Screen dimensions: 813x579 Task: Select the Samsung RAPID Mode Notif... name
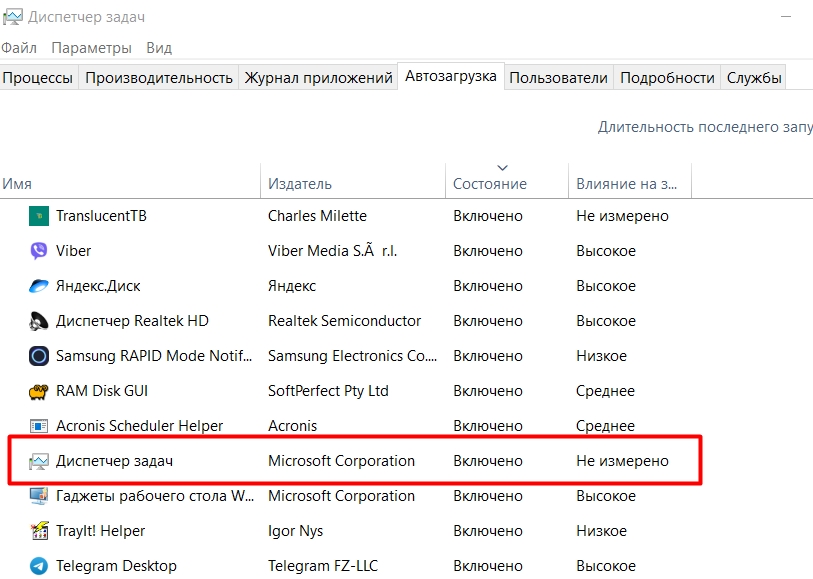click(x=154, y=356)
